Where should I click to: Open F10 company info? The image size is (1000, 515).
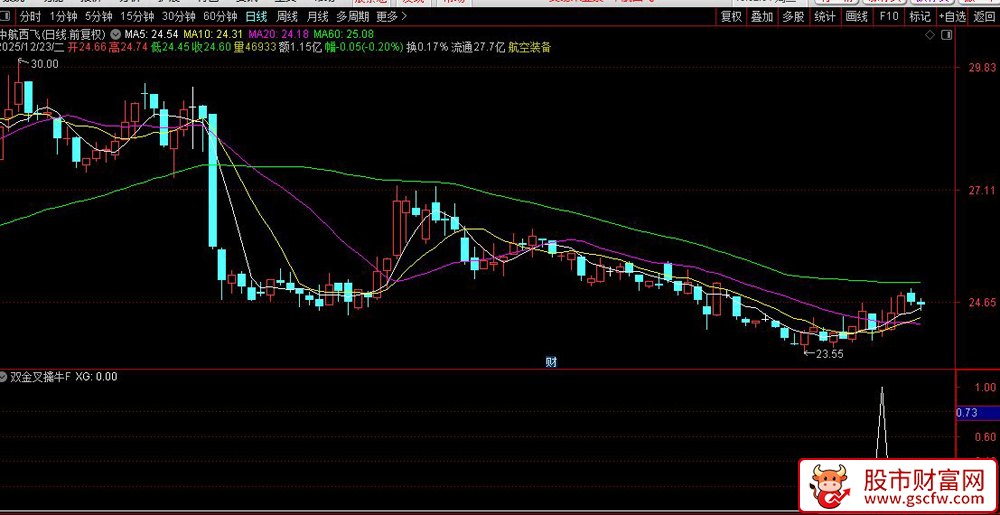pos(888,17)
